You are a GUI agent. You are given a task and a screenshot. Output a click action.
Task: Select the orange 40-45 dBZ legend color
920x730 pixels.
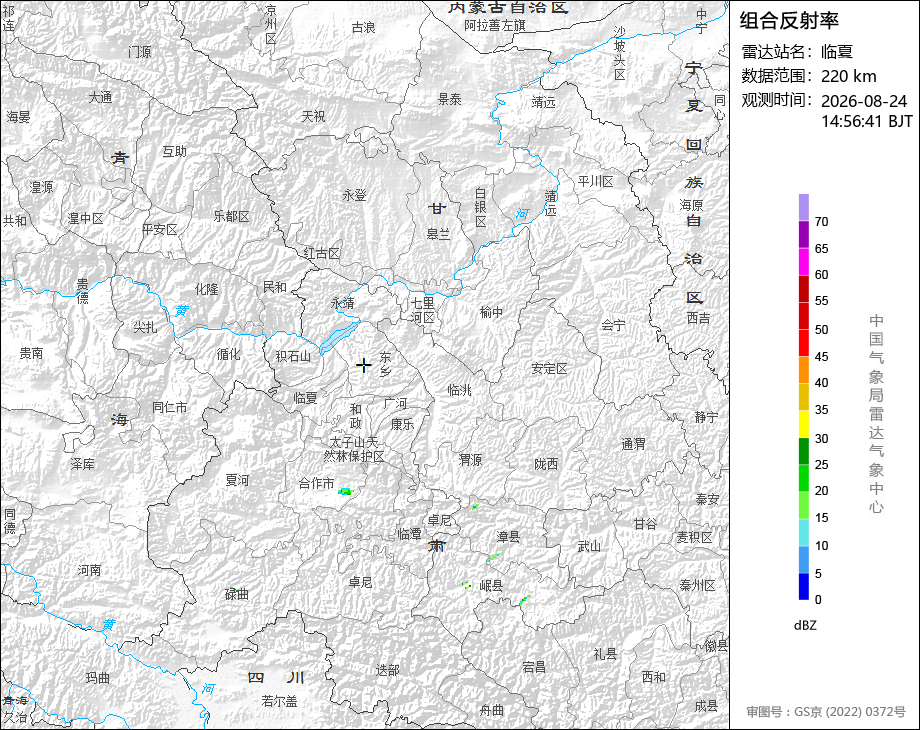[804, 370]
